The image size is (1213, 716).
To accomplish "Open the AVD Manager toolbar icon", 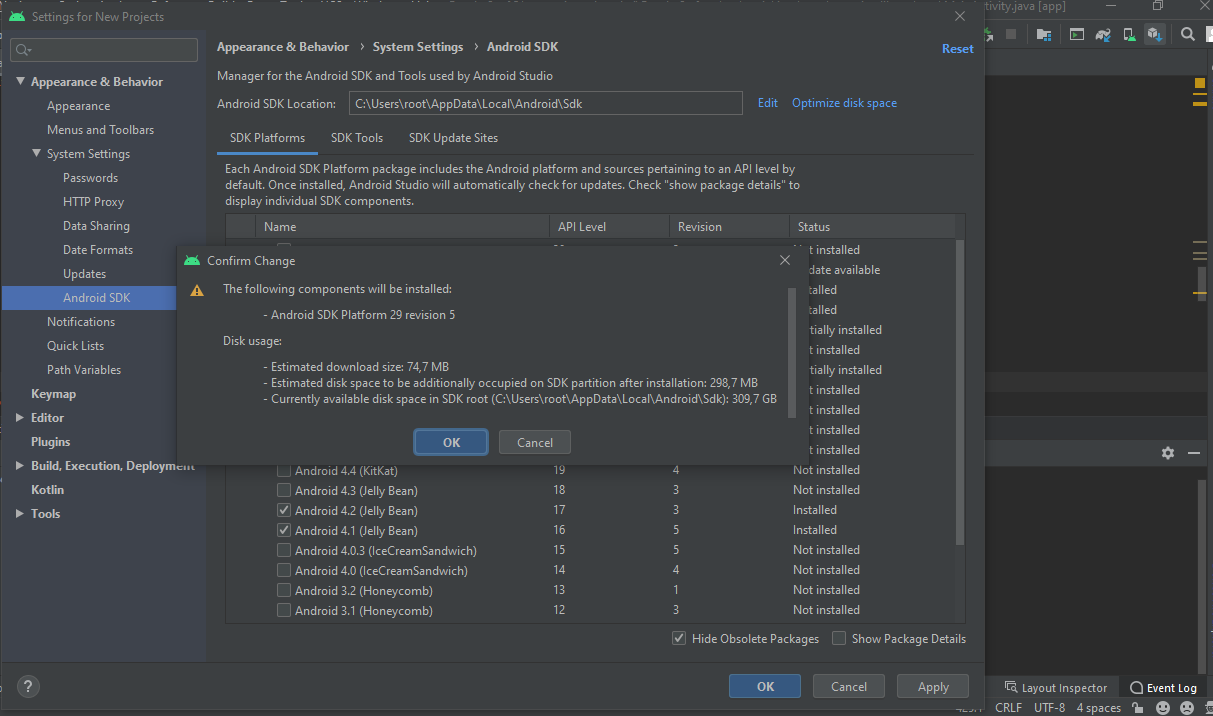I will tap(1129, 34).
